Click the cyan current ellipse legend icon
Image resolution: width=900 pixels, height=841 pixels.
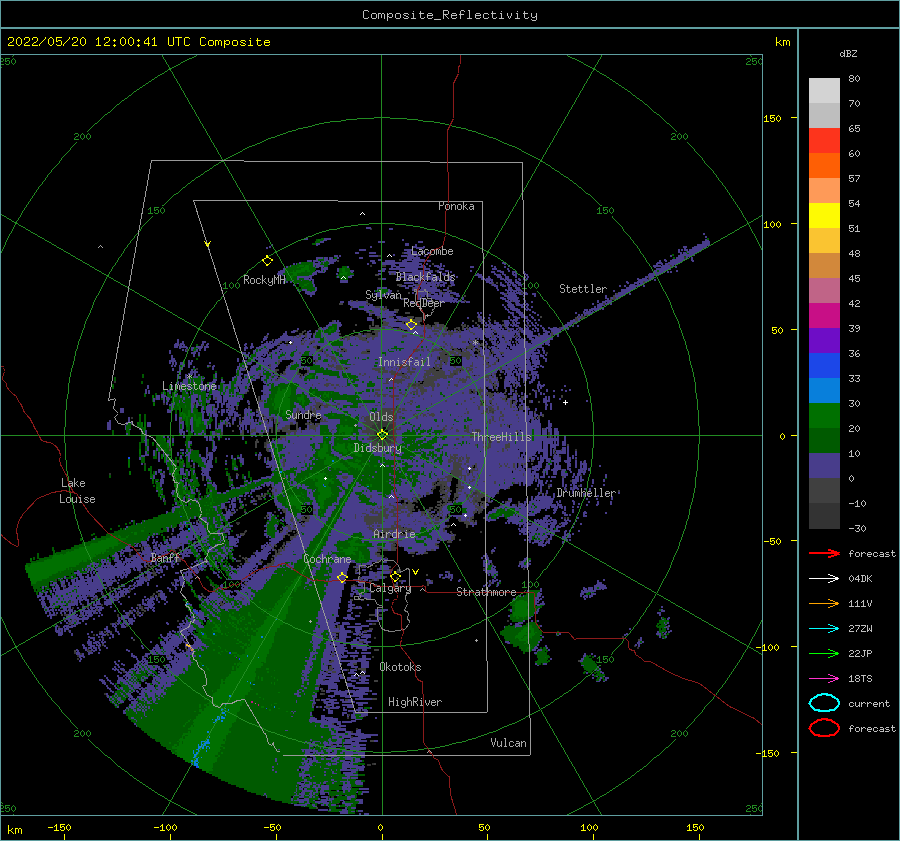(x=824, y=703)
